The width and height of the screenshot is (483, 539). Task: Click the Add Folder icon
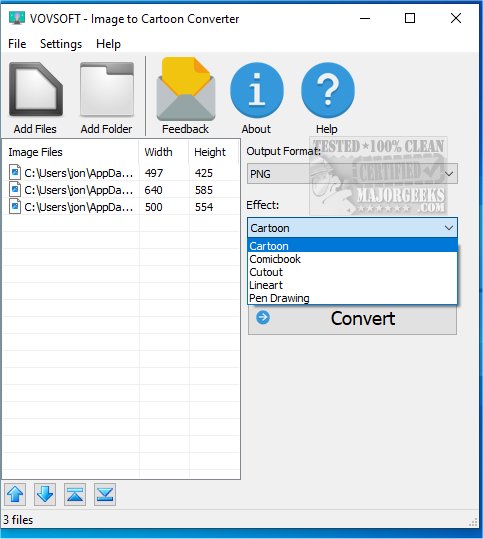pos(107,89)
